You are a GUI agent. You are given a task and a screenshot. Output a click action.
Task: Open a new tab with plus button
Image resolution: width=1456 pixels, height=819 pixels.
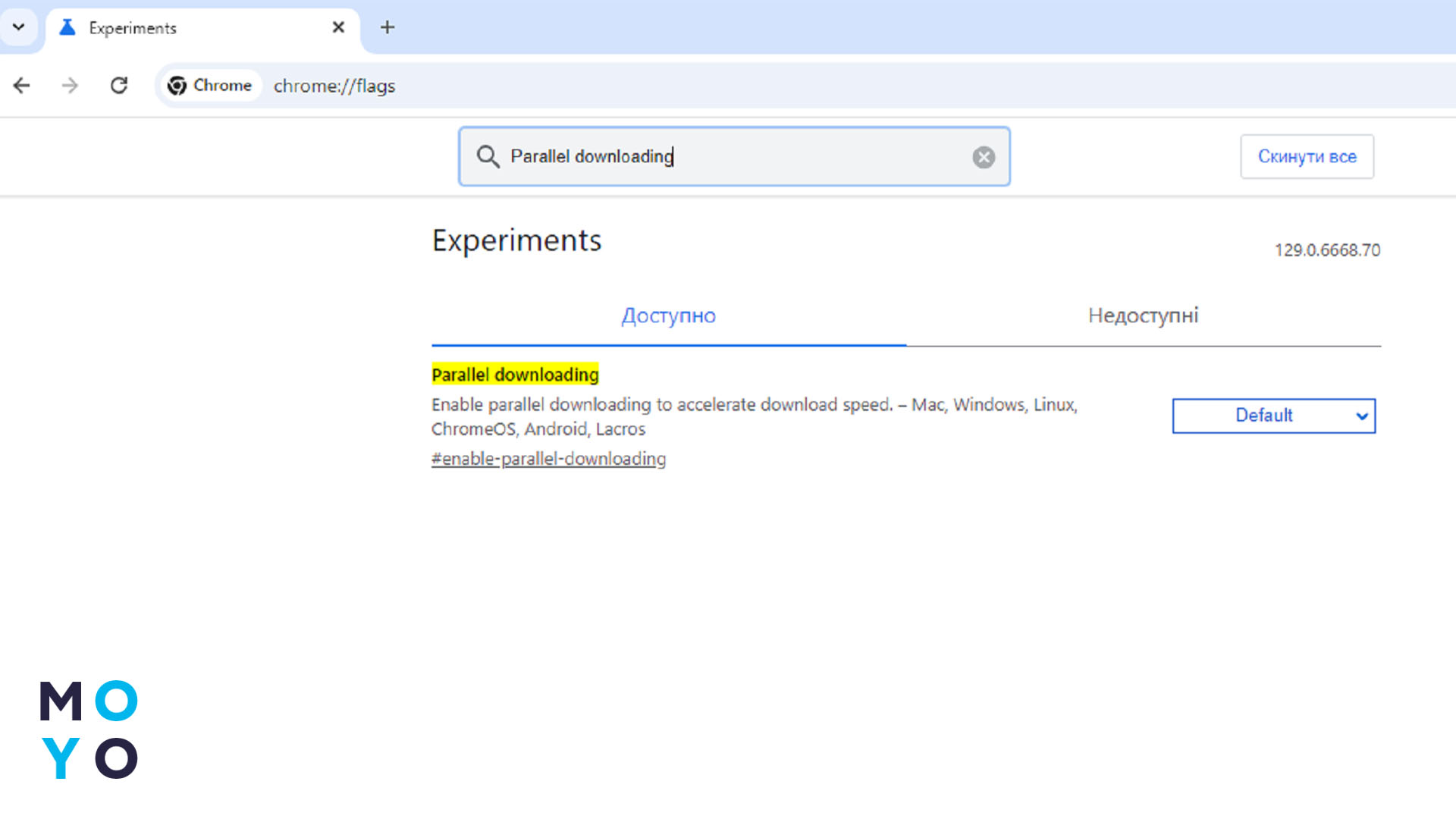click(x=388, y=27)
